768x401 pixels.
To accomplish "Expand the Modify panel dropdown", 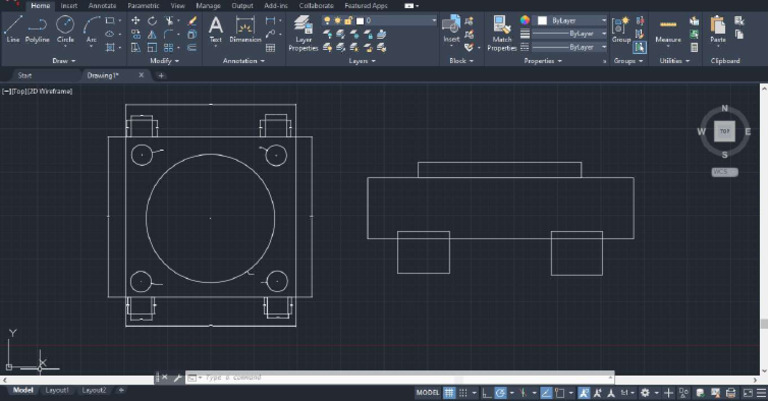I will tap(164, 60).
